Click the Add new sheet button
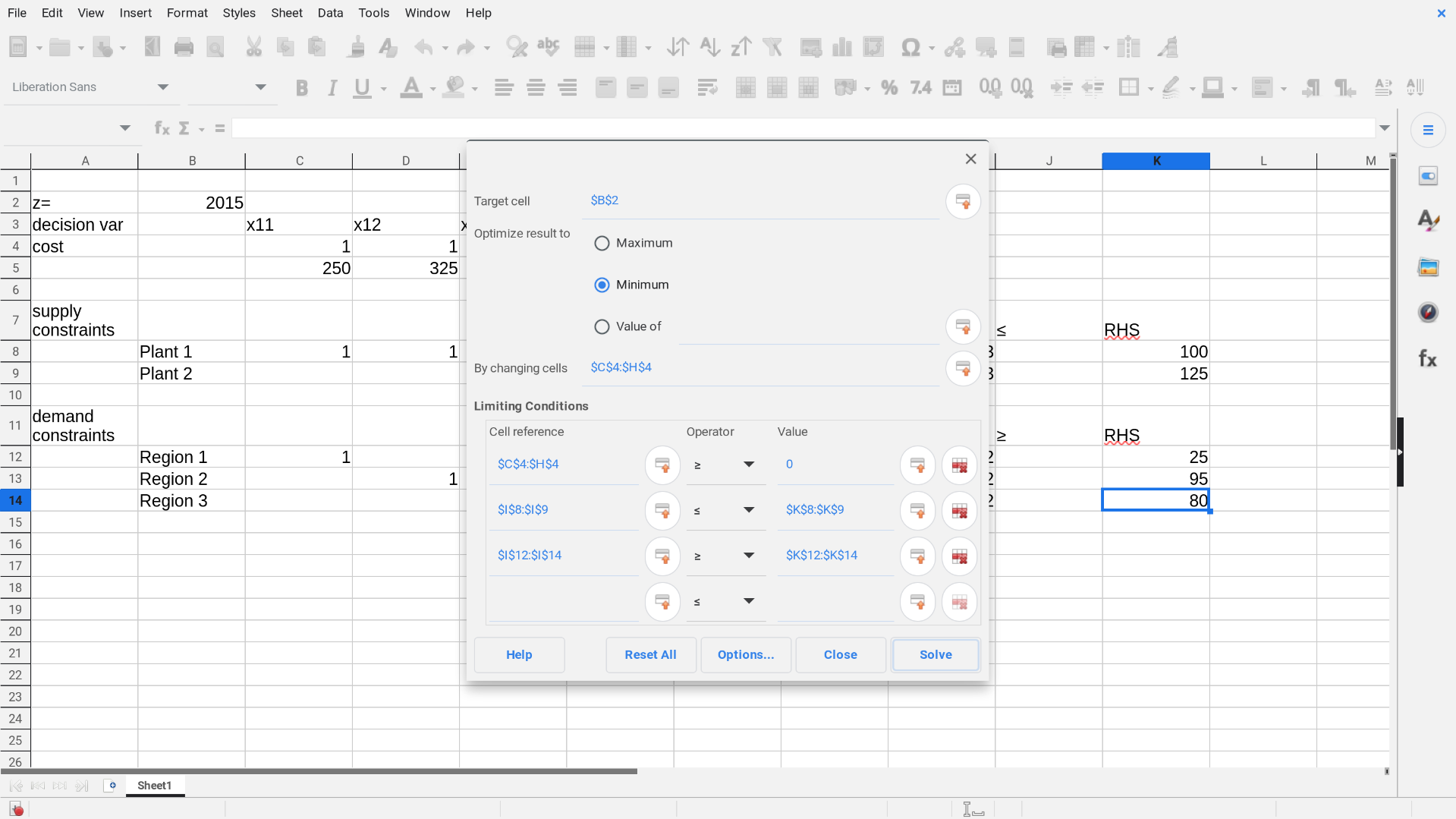 point(111,786)
